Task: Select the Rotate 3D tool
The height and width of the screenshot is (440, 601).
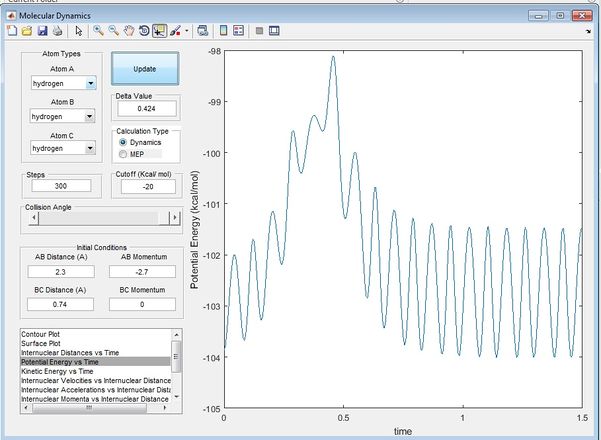Action: point(144,31)
